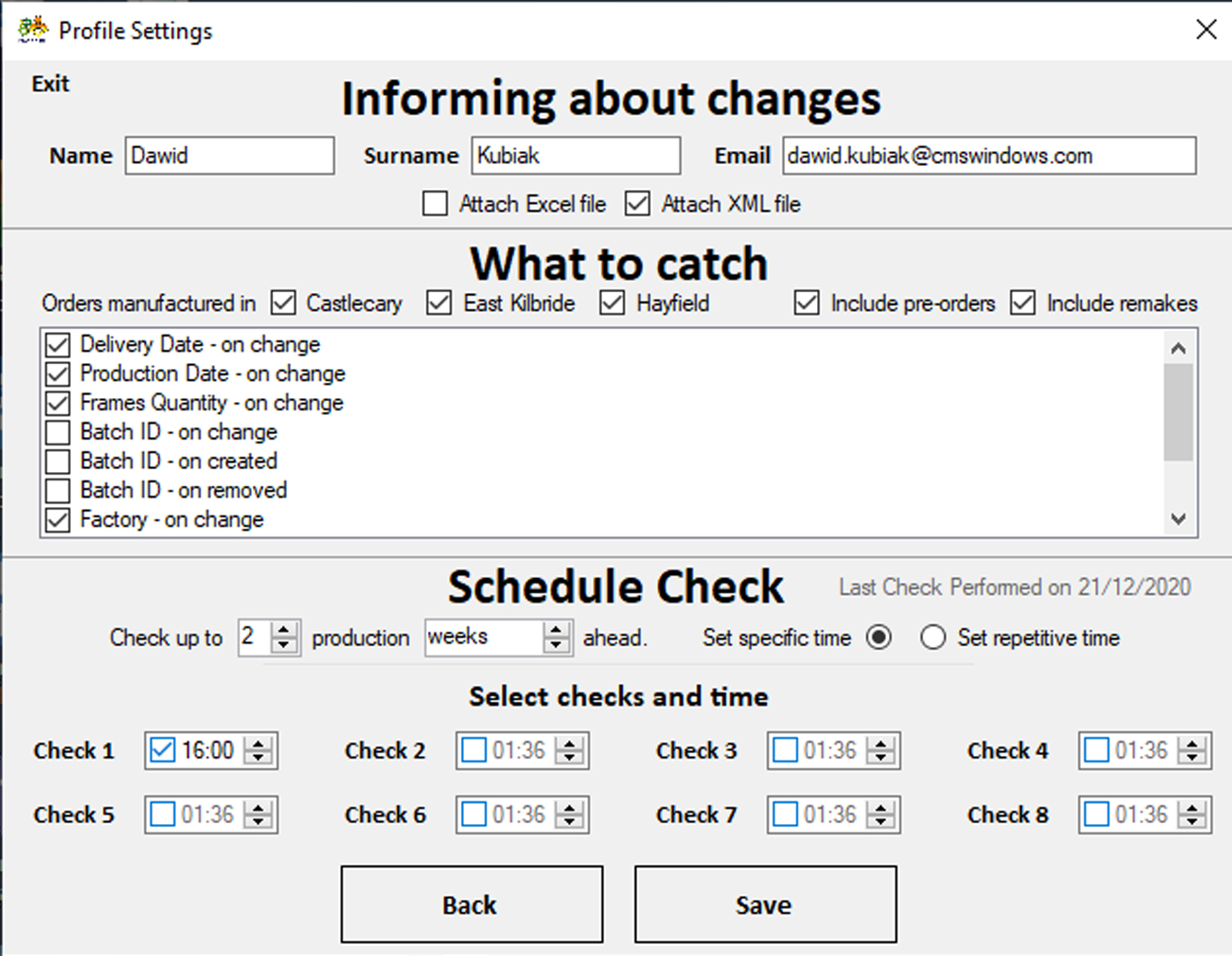Click the list scrollbar up arrow

point(1178,348)
